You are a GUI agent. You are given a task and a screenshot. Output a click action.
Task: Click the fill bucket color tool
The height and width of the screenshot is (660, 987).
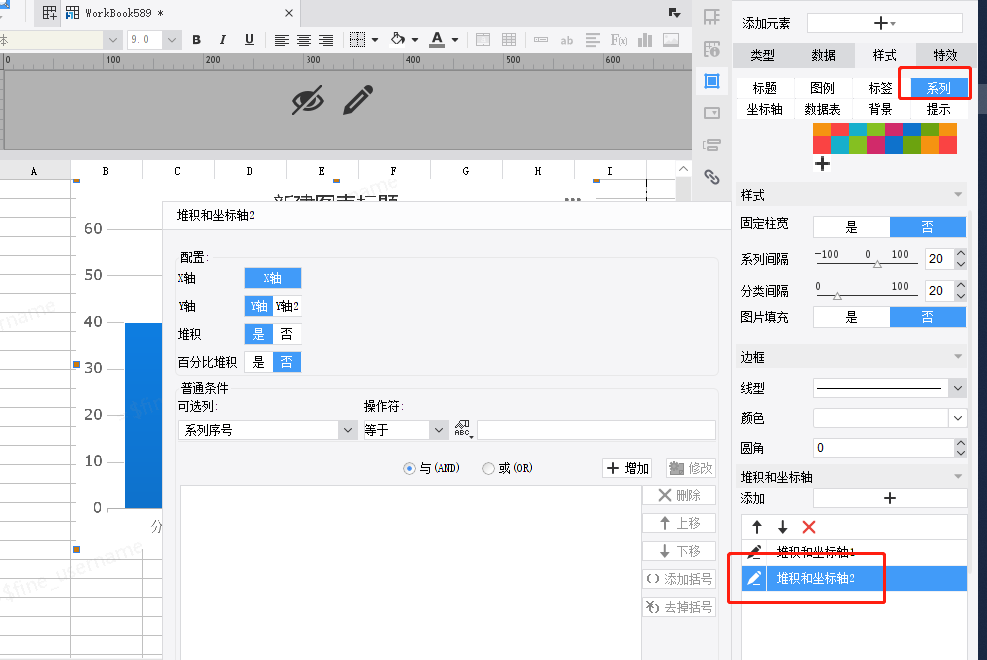click(x=398, y=40)
